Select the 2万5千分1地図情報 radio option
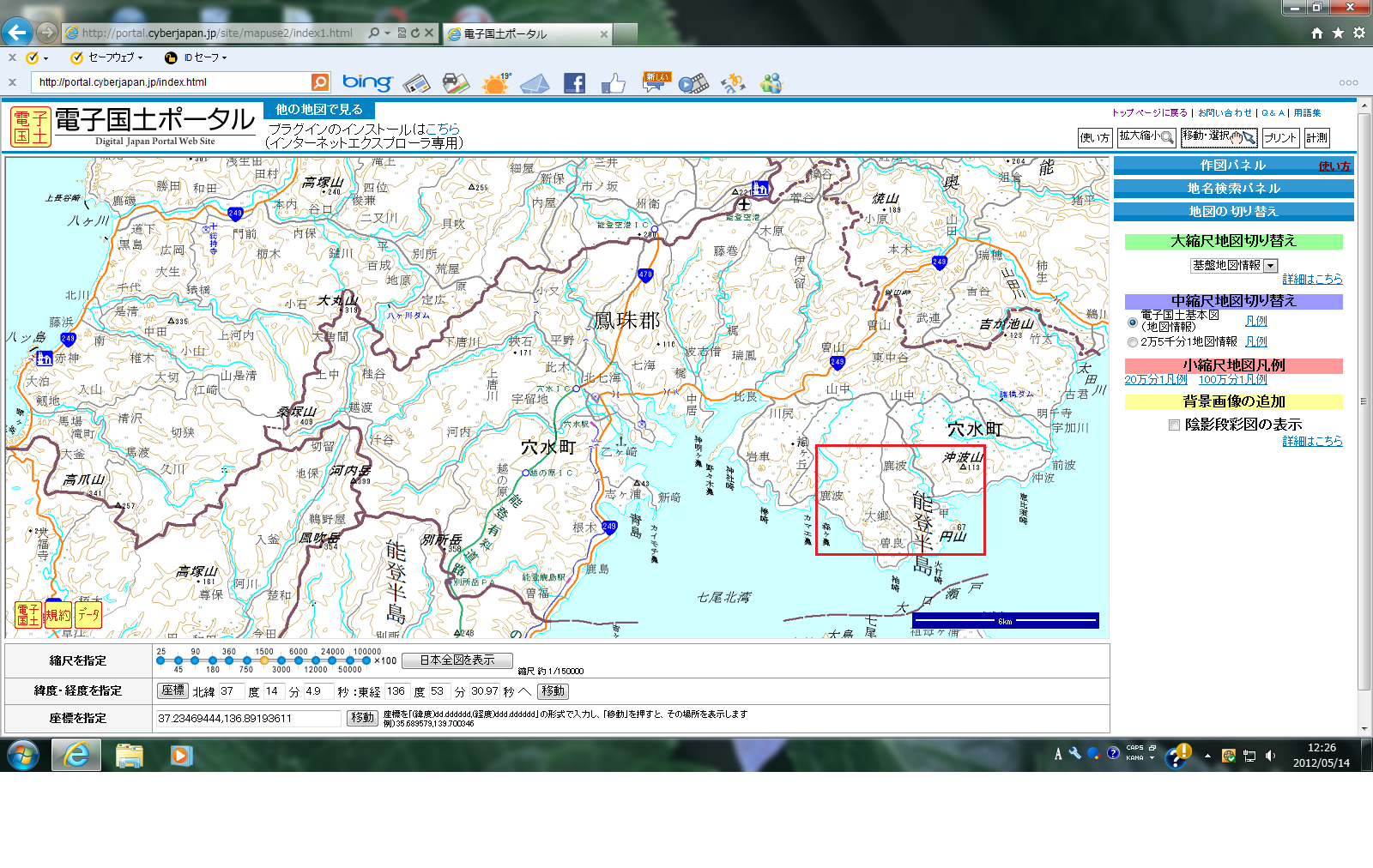 [1133, 342]
